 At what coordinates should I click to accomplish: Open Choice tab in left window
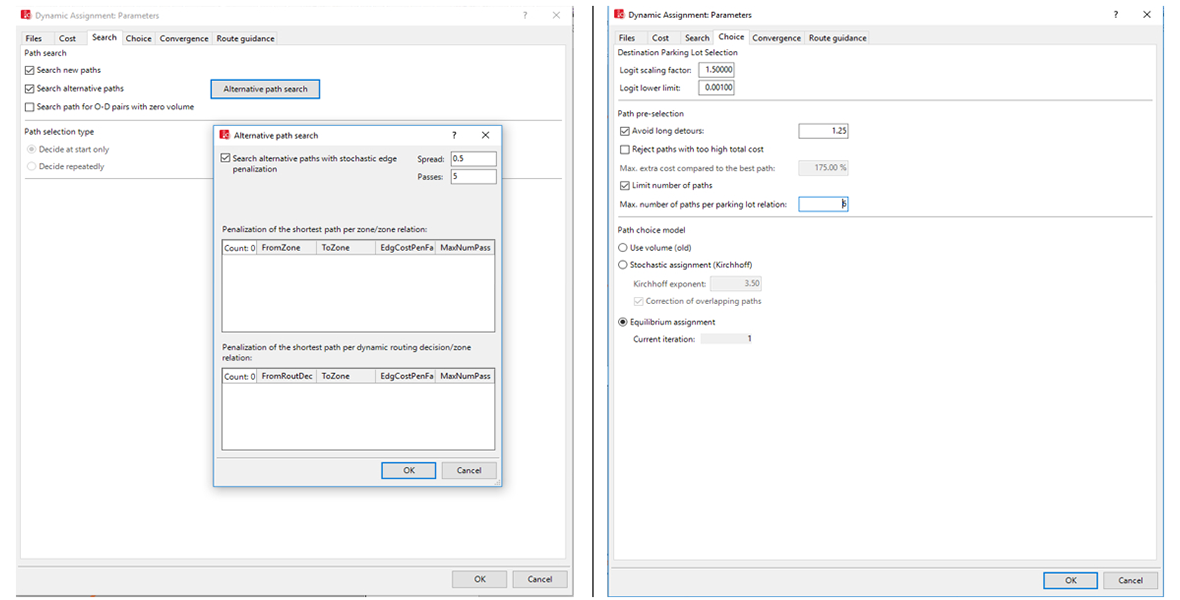point(138,38)
